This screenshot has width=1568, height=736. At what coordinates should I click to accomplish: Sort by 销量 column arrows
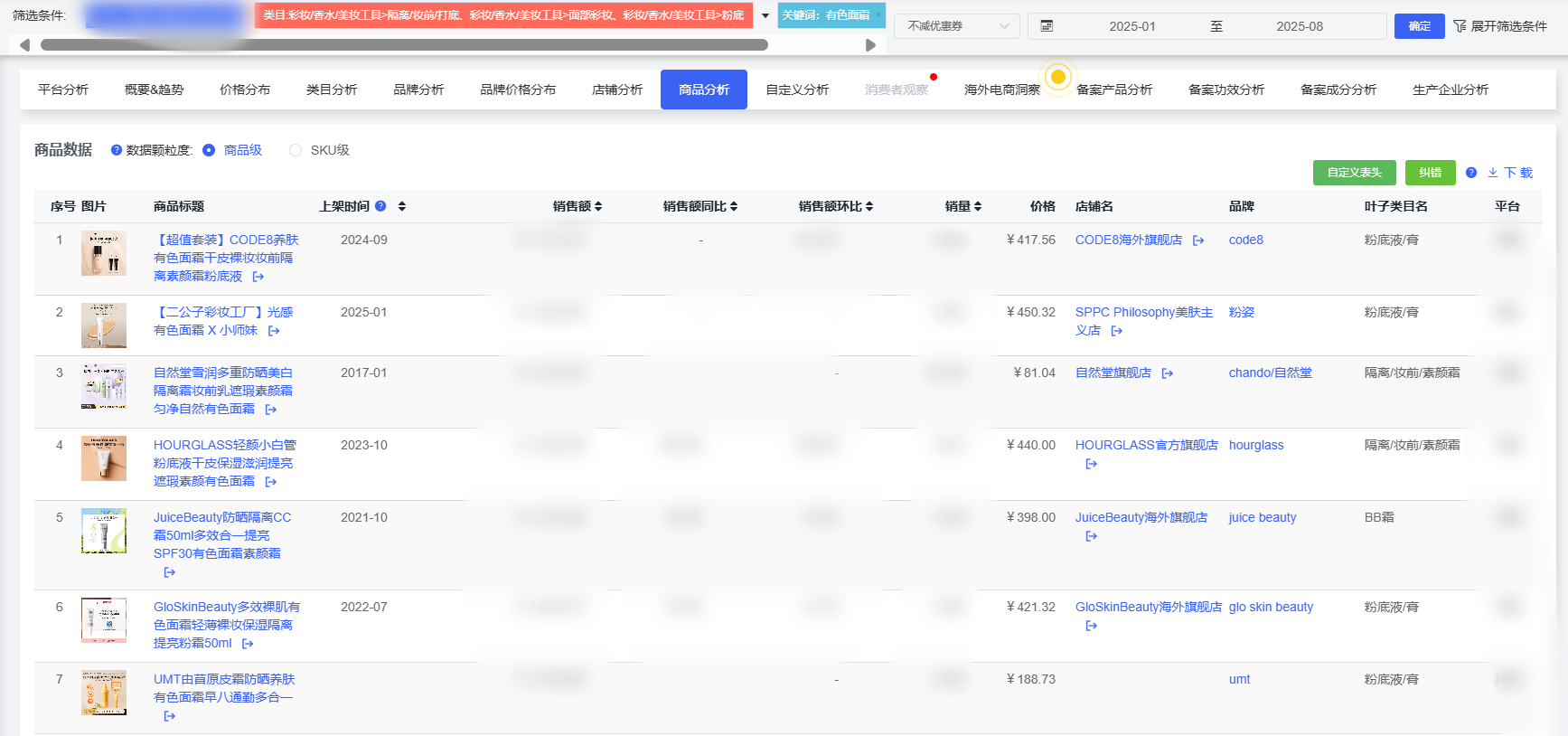point(978,206)
